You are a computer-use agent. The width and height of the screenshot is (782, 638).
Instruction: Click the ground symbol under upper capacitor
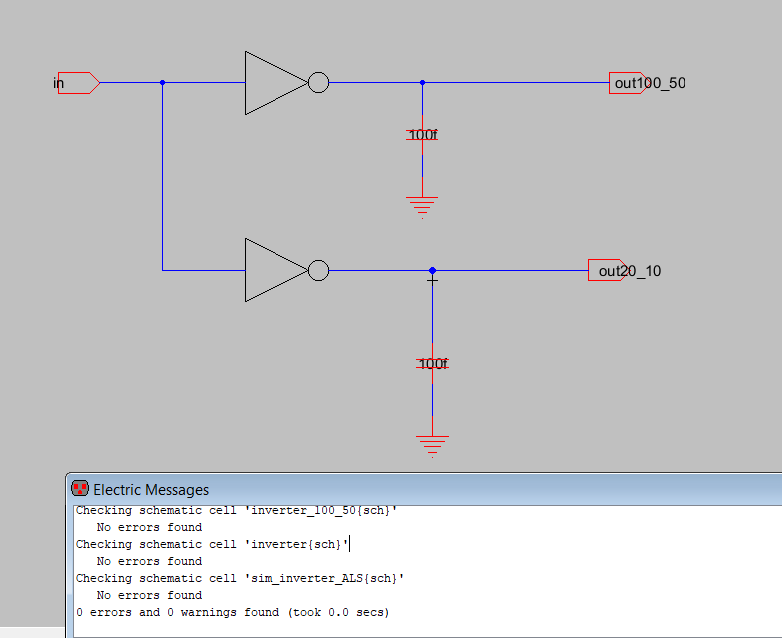422,207
